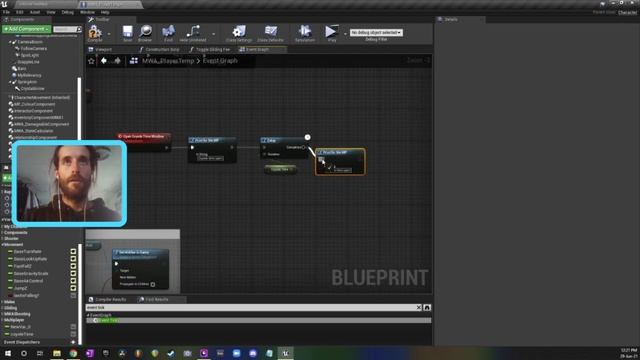Viewport: 640px width, 360px height.
Task: Clear the find results search with X
Action: click(418, 307)
